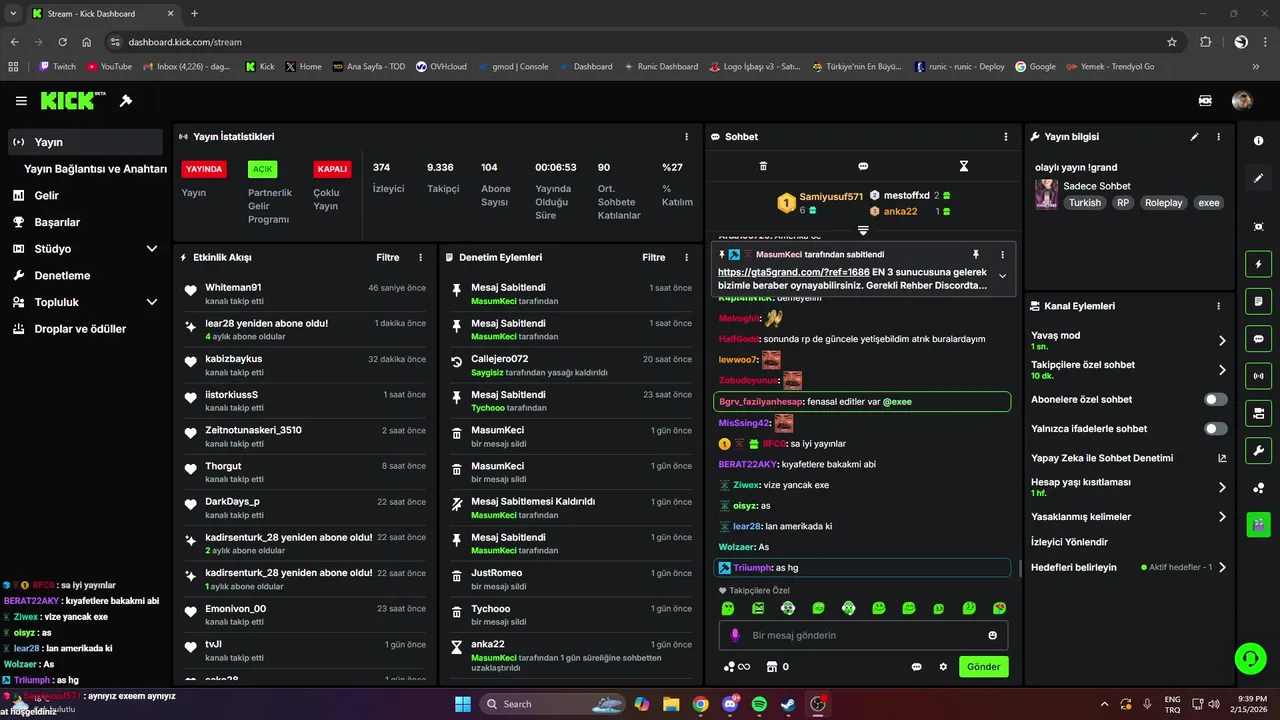This screenshot has height=720, width=1280.
Task: Open the Etkinlik Akışı three-dot menu
Action: pos(420,257)
